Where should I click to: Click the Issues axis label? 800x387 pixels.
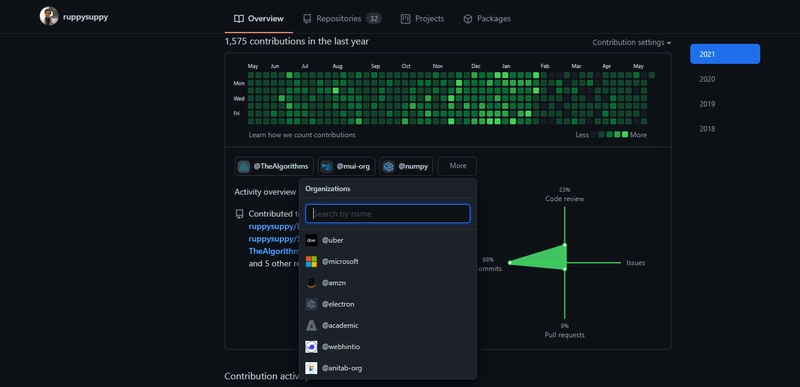click(x=636, y=263)
